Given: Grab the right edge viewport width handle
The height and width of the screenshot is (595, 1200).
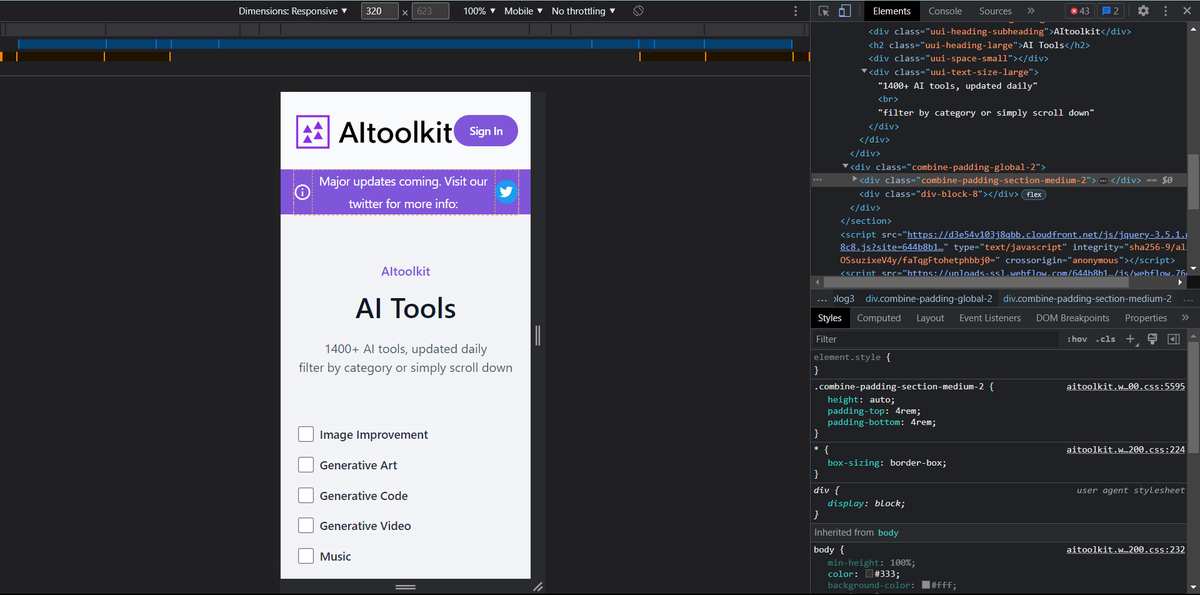Looking at the screenshot, I should pyautogui.click(x=538, y=336).
